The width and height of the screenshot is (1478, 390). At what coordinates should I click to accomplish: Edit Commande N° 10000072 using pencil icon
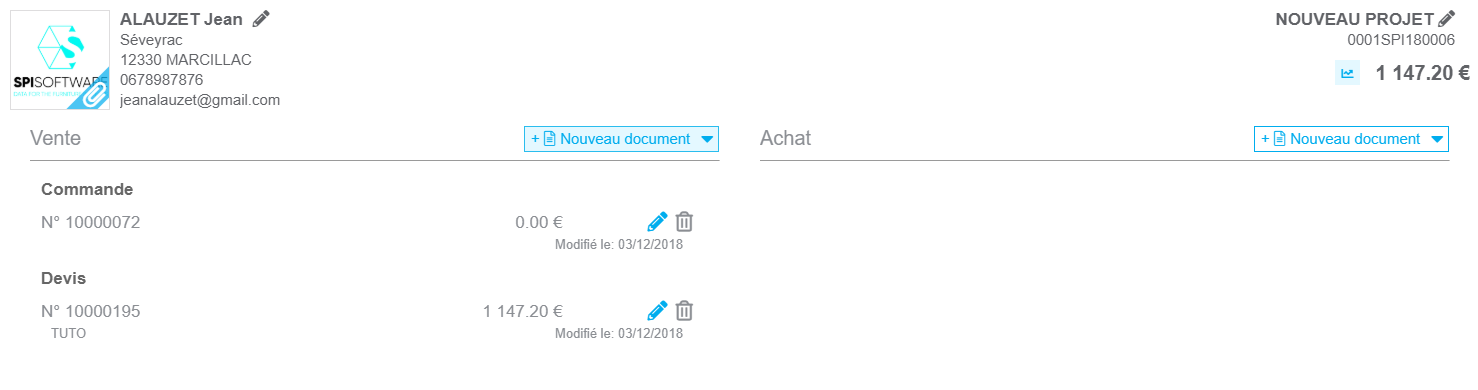(657, 222)
